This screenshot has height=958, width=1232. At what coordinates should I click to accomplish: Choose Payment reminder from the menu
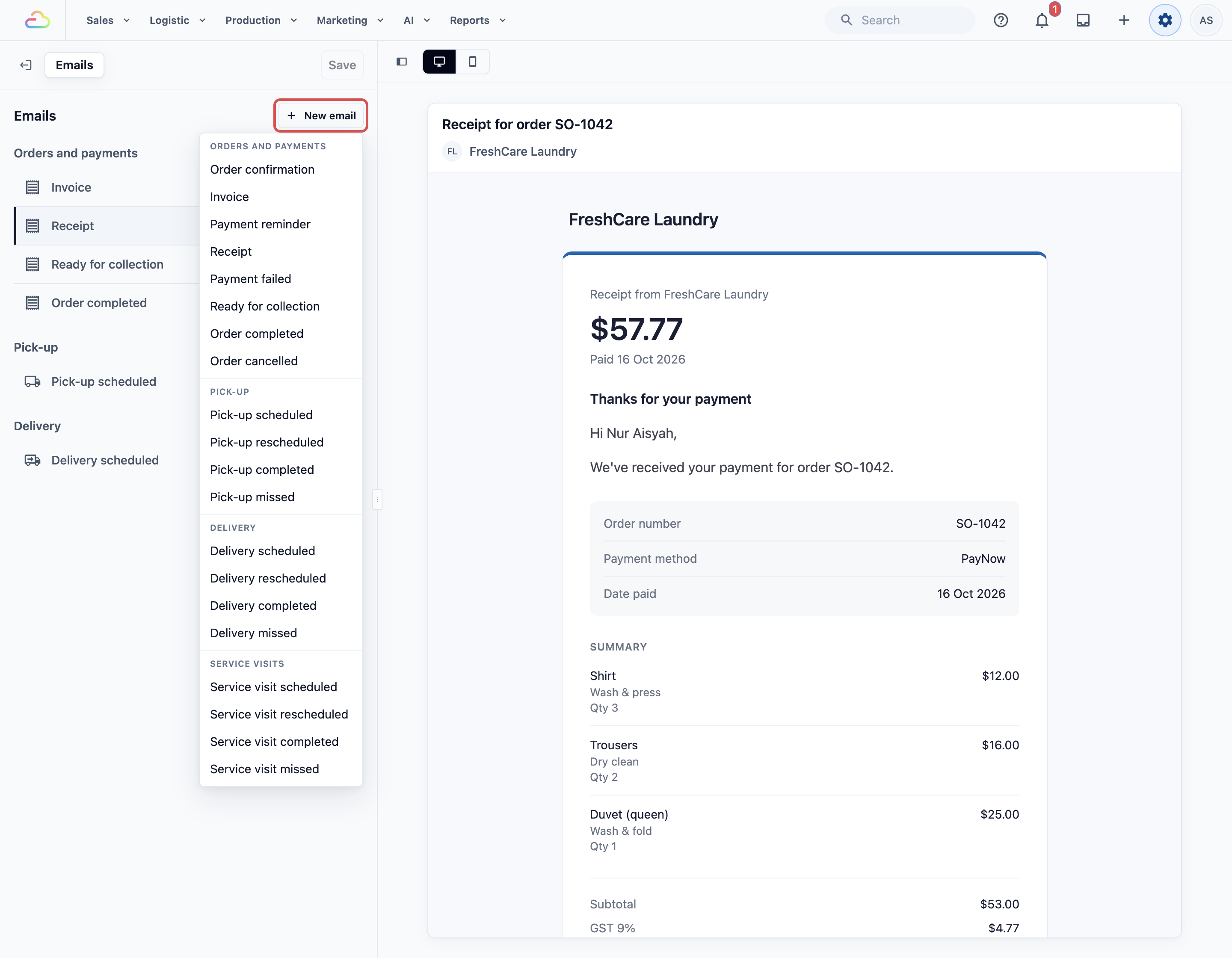(x=281, y=225)
